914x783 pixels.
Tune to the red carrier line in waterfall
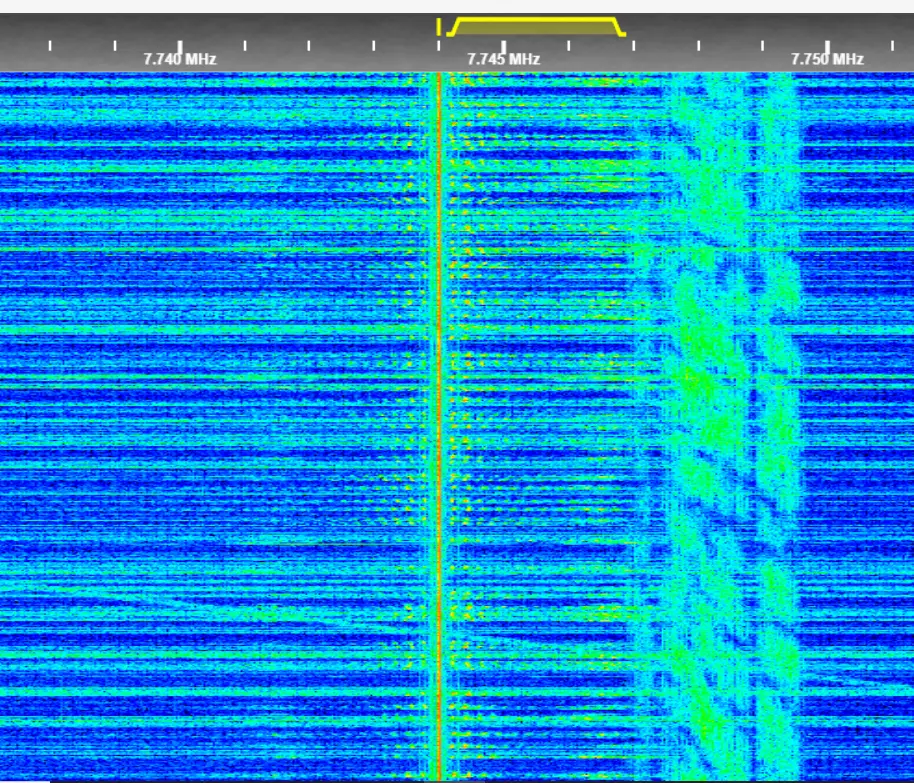click(x=438, y=400)
